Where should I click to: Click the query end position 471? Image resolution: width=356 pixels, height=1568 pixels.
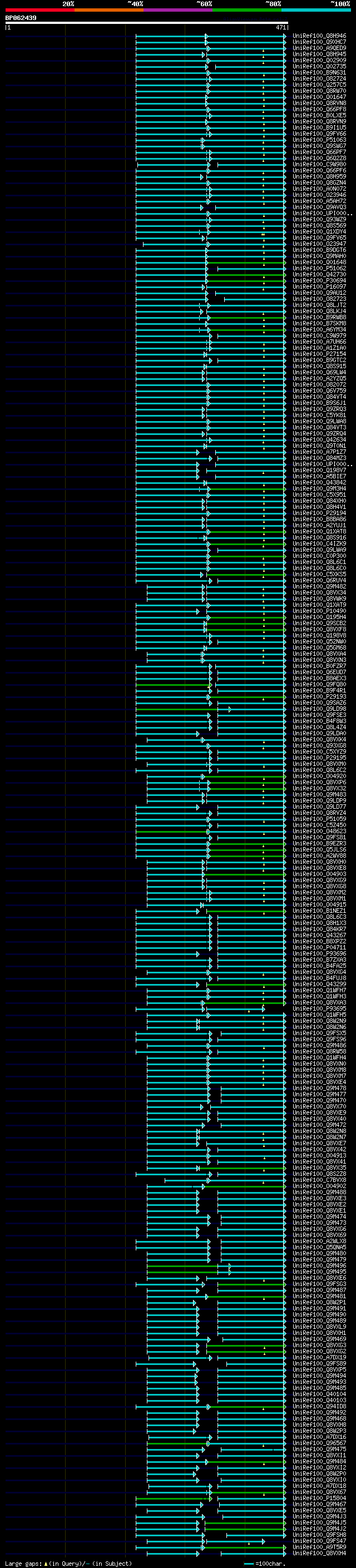pos(280,27)
